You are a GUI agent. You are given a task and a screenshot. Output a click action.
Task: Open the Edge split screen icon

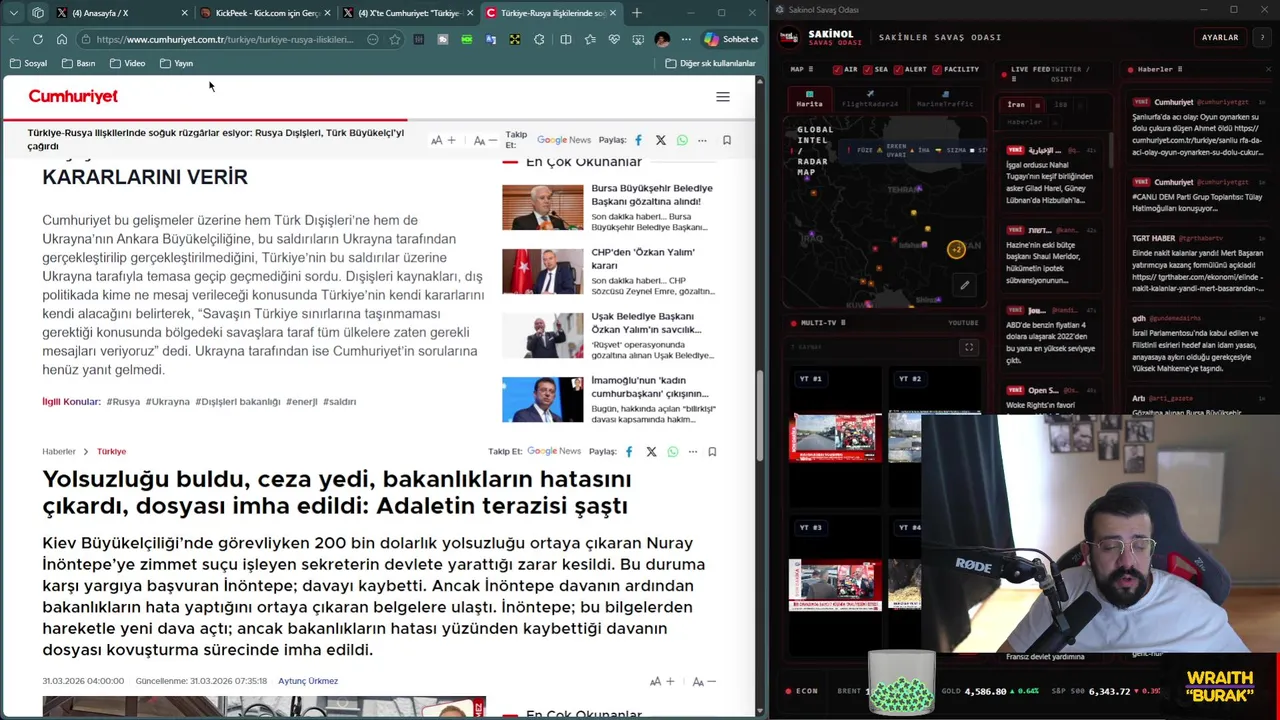coord(566,39)
